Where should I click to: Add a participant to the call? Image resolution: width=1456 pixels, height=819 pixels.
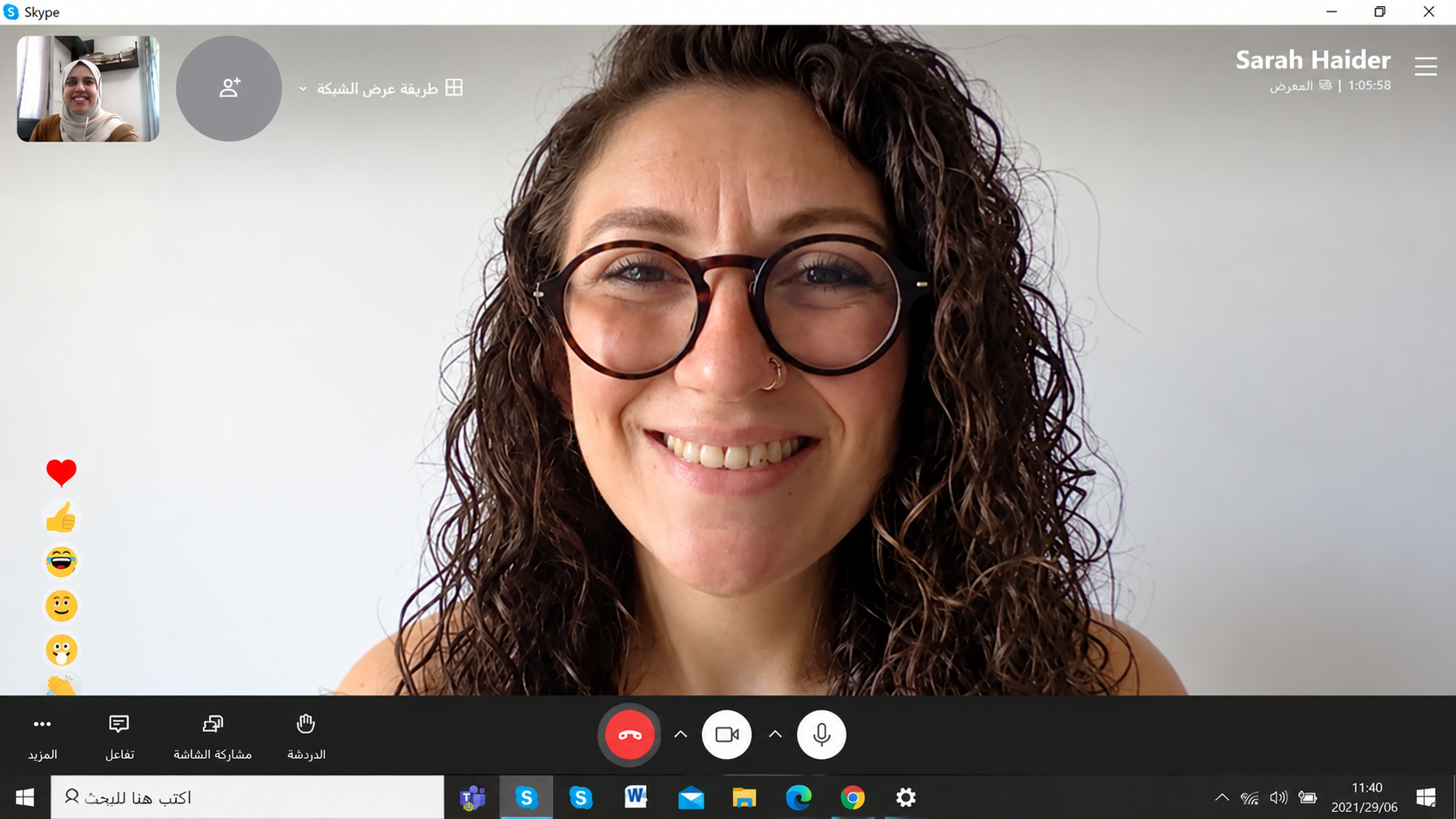[229, 88]
